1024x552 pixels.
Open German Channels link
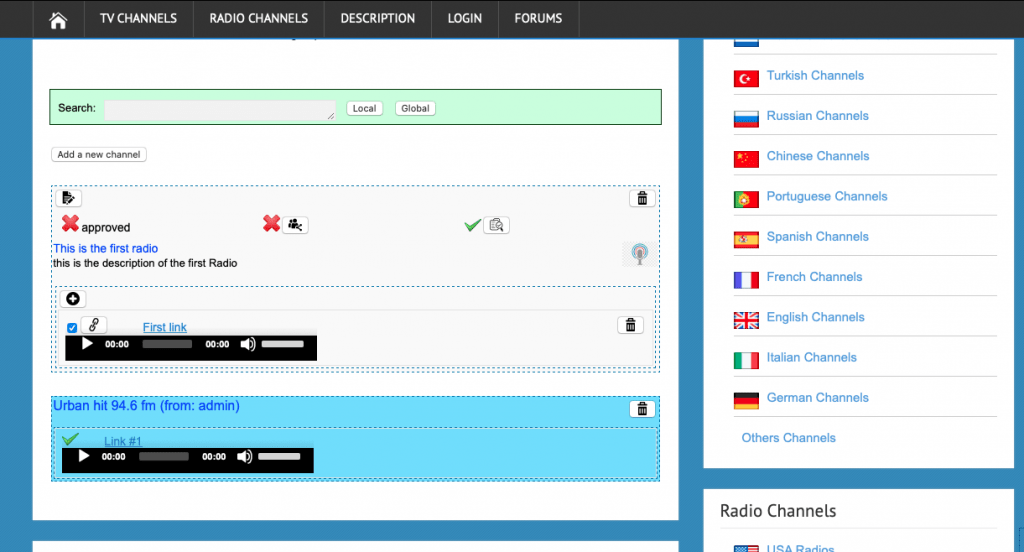tap(818, 398)
